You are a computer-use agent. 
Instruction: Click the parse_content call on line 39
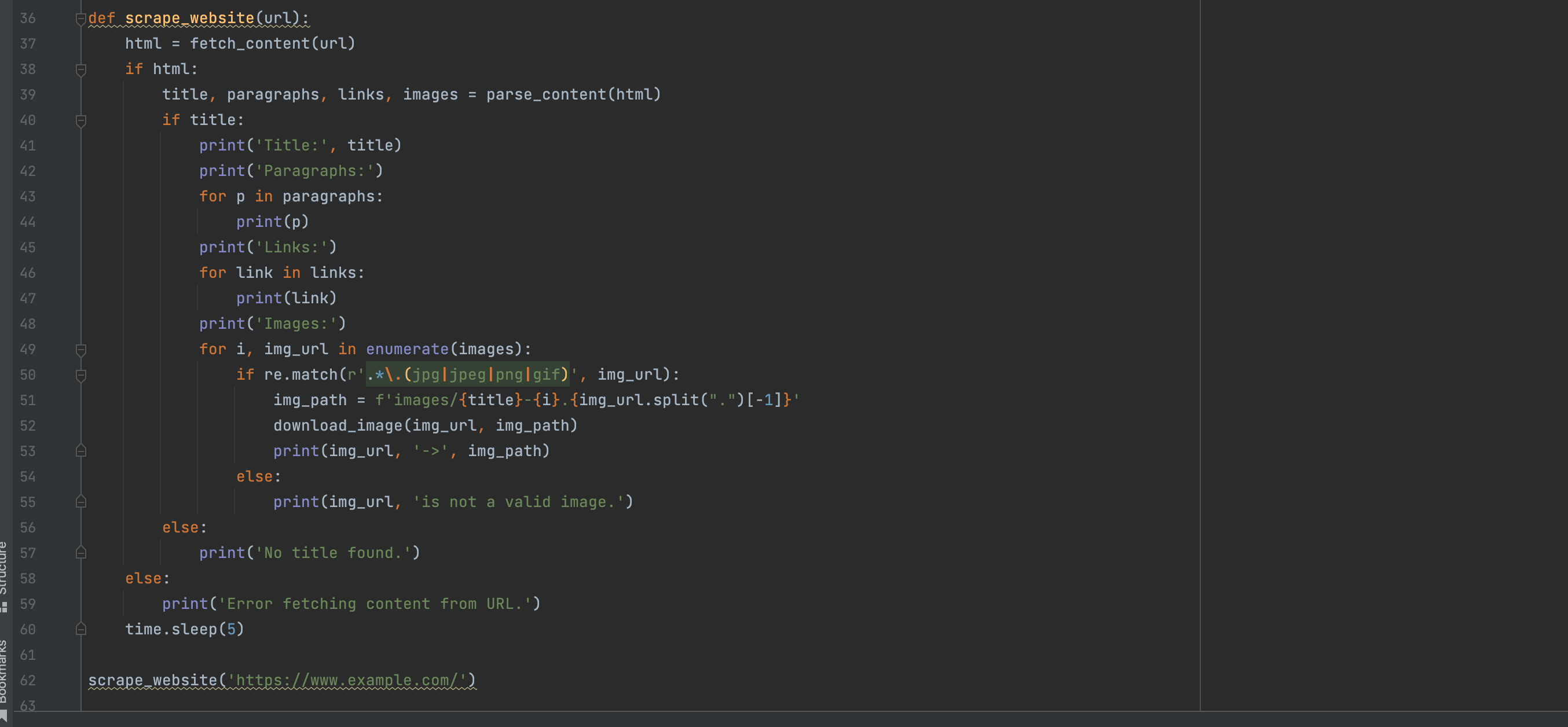point(573,94)
